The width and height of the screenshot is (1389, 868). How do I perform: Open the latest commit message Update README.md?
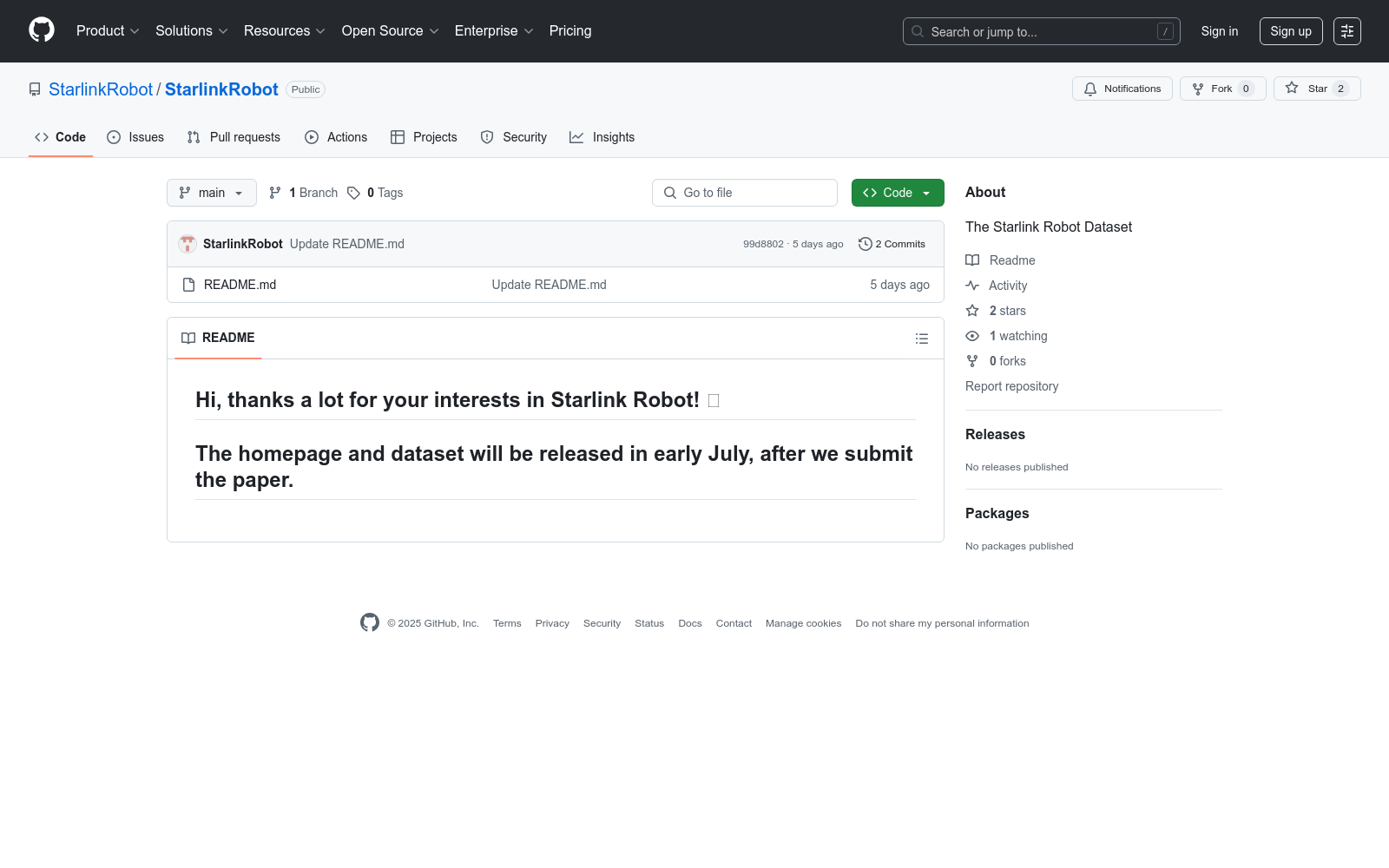347,244
